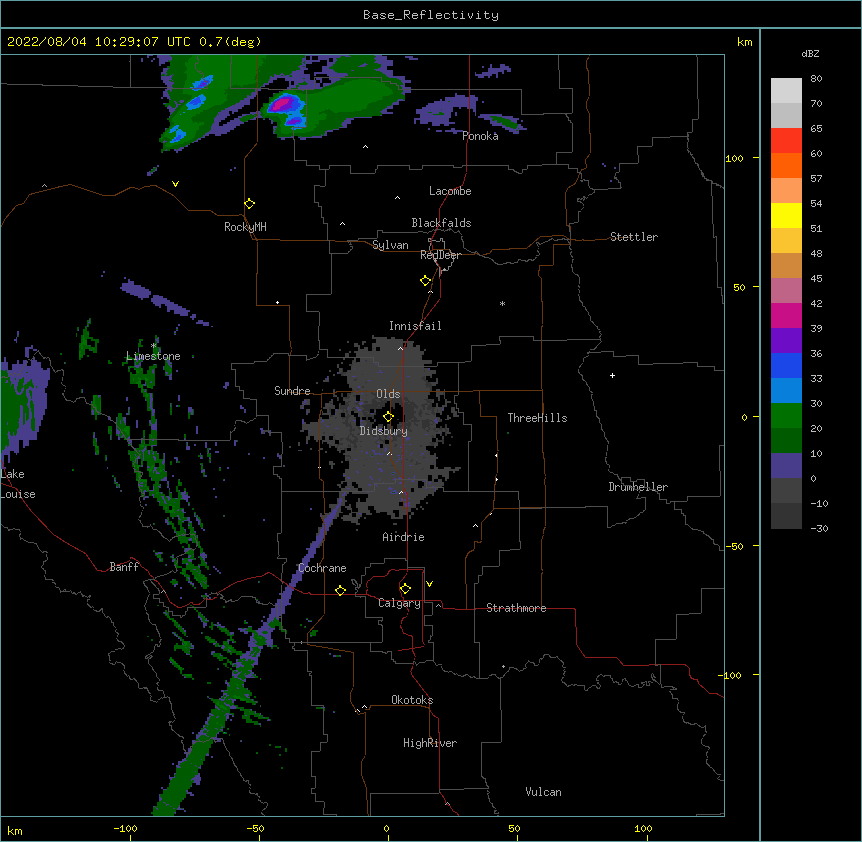Click the dBZ legend heading
Screen dimensions: 862x842
(810, 54)
